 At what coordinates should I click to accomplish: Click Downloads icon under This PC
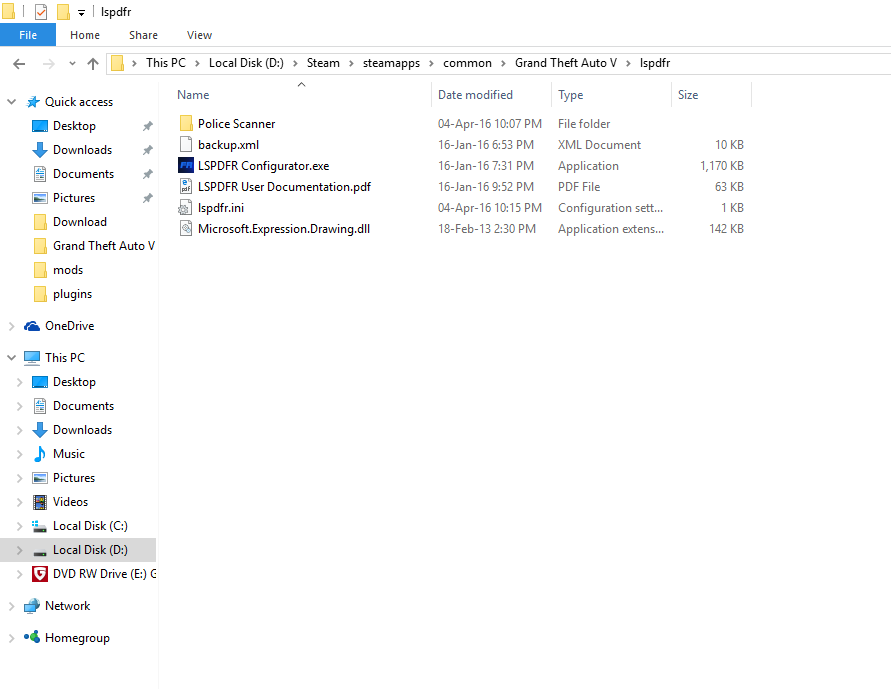40,430
